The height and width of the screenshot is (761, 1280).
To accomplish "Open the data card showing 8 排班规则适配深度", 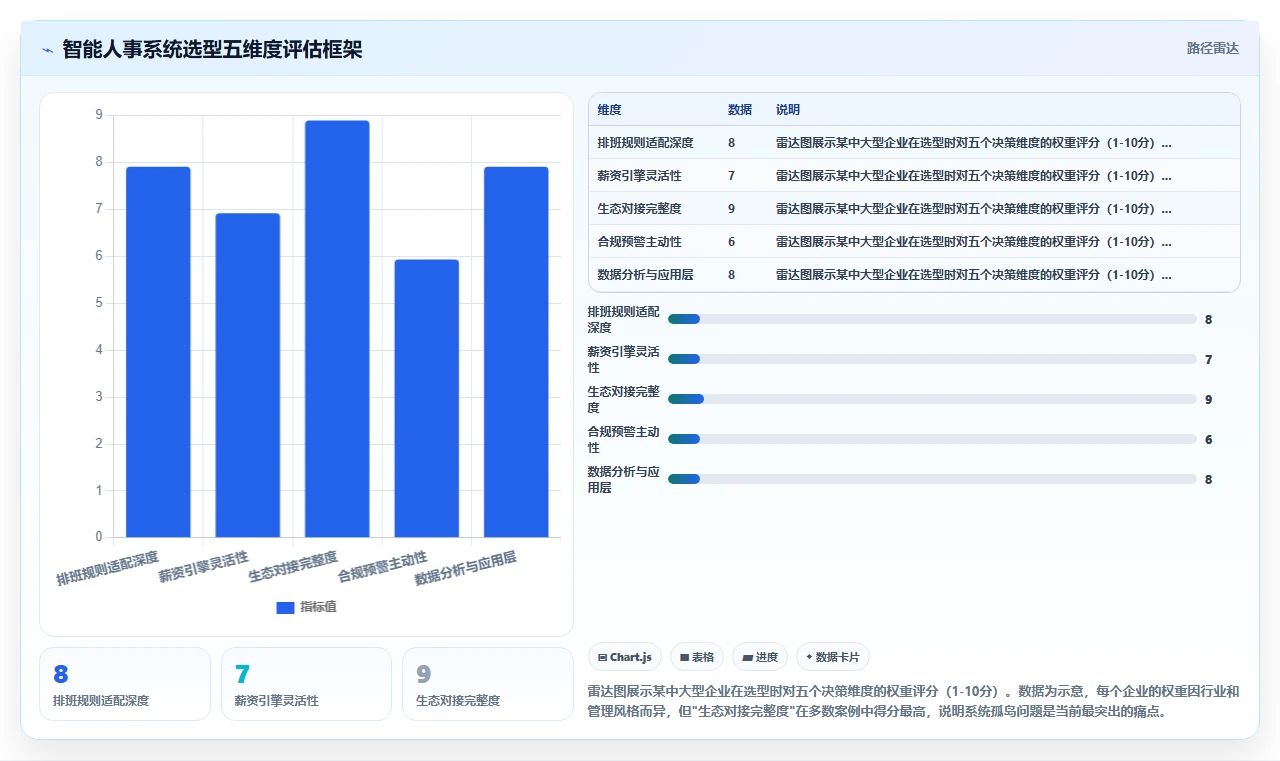I will pos(125,684).
